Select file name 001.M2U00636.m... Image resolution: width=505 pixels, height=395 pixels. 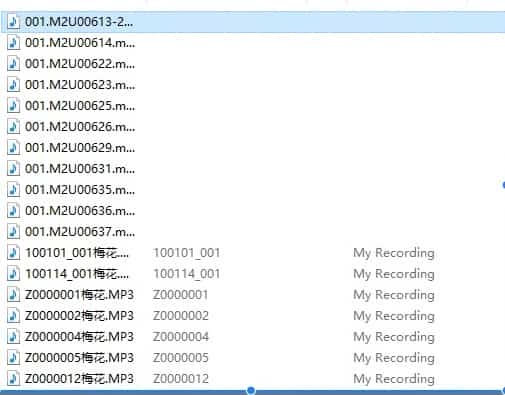(x=80, y=211)
